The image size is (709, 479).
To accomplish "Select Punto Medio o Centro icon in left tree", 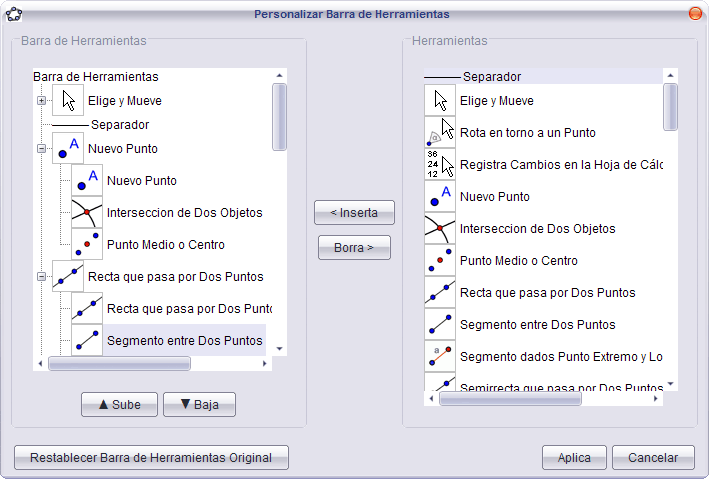I will tap(87, 245).
